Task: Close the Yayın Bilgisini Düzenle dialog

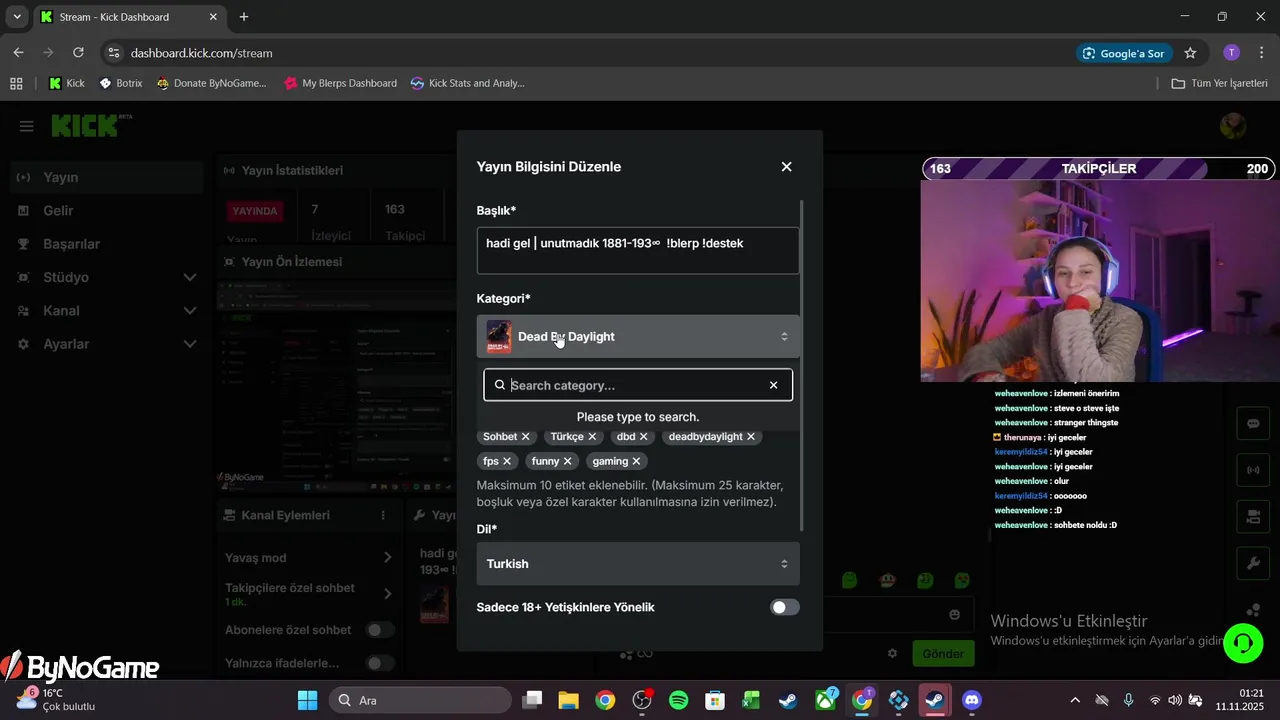Action: 786,167
